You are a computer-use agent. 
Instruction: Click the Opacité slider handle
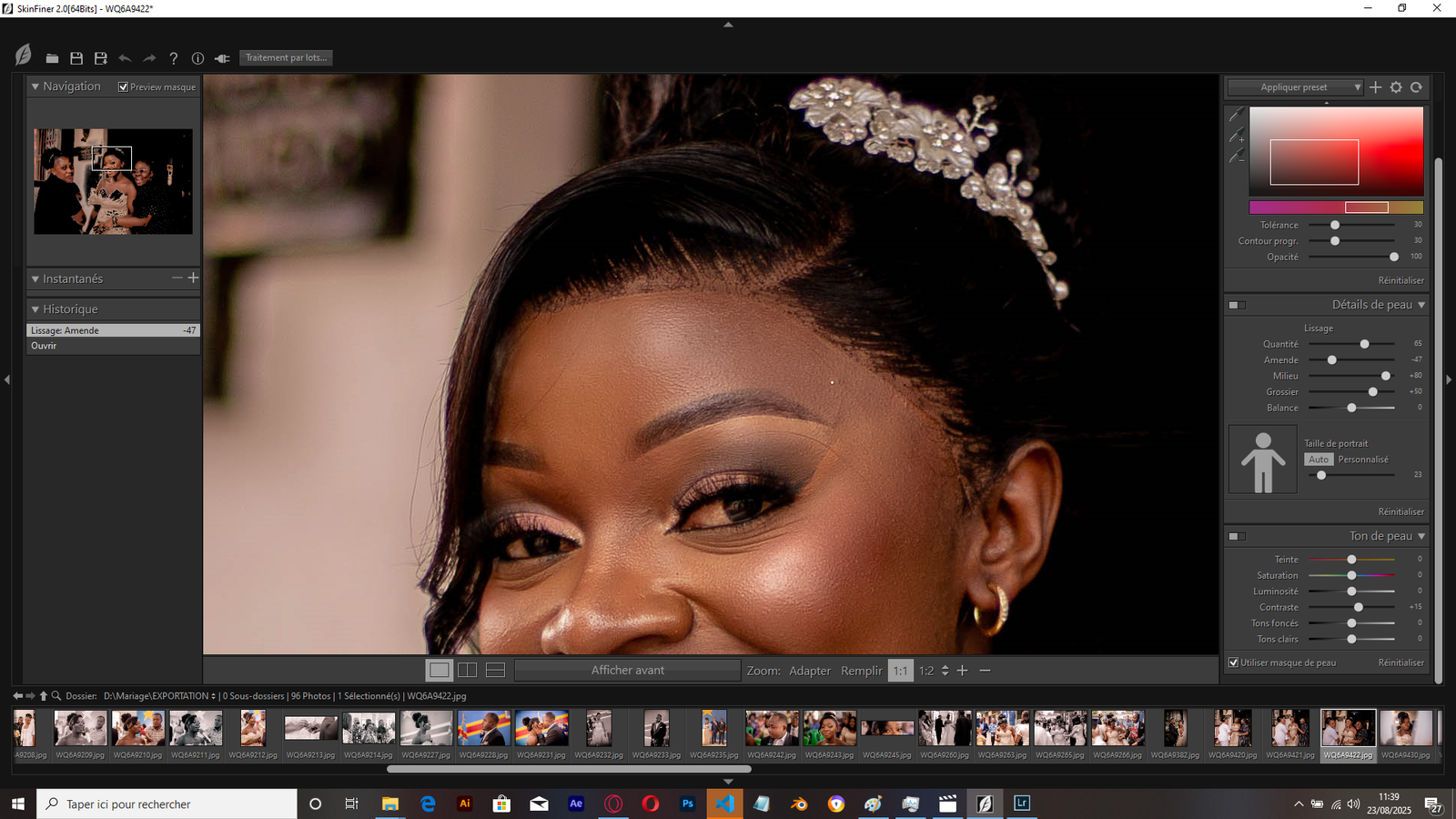click(1394, 258)
